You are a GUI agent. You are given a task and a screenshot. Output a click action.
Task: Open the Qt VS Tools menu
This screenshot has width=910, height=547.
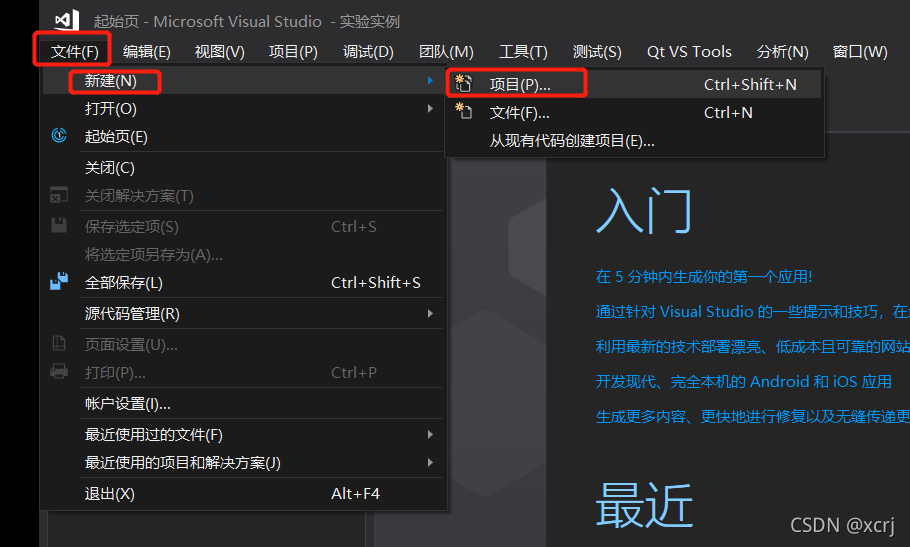coord(689,52)
